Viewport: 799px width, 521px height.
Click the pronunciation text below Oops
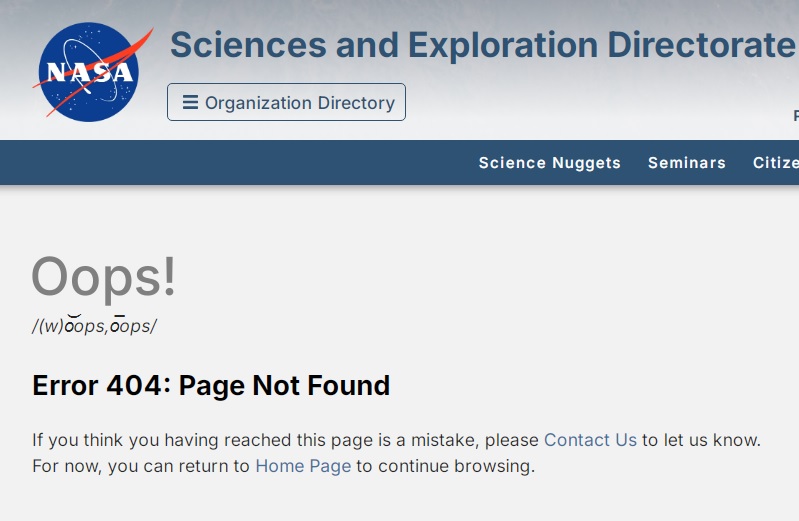(x=94, y=326)
